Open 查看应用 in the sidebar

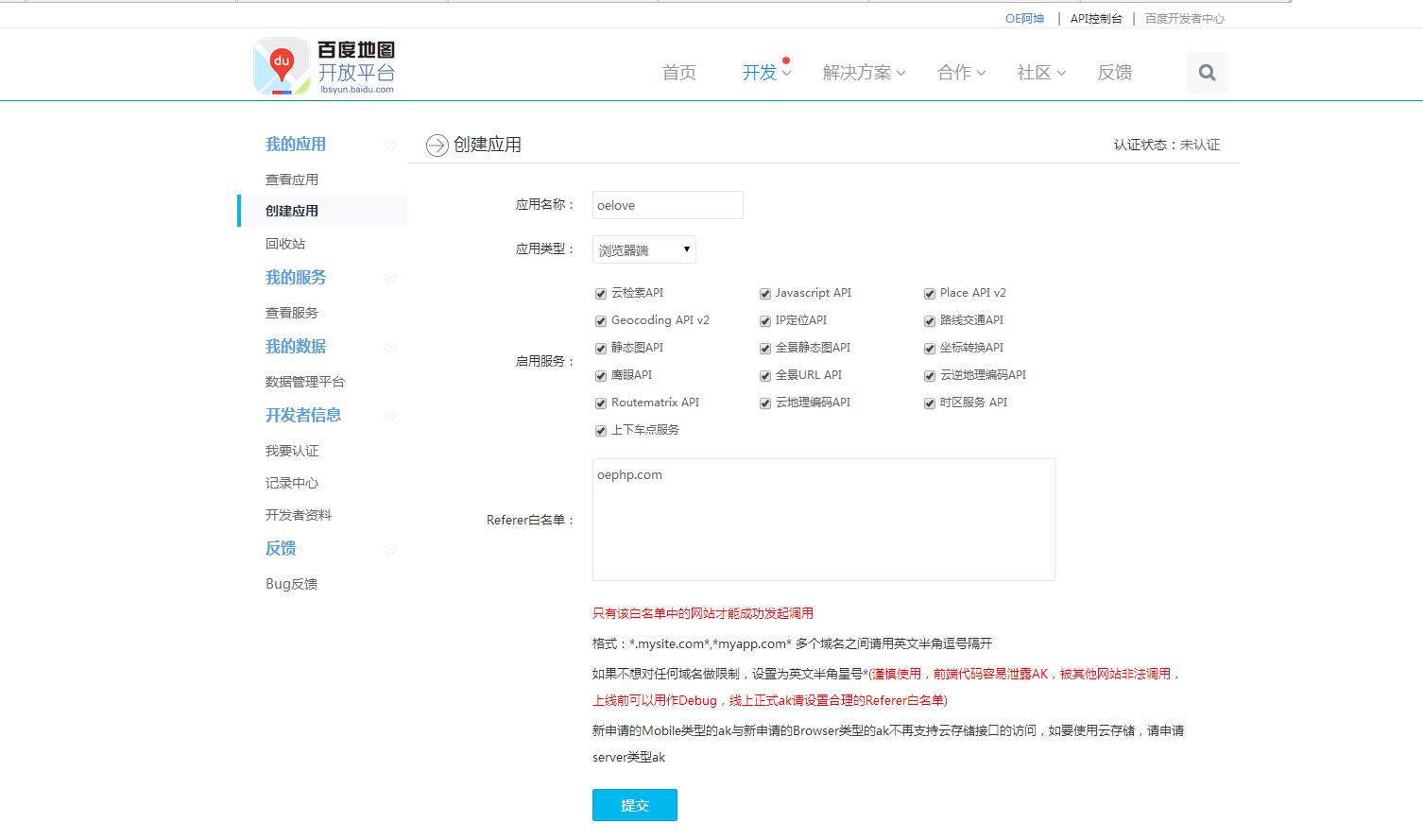(292, 180)
